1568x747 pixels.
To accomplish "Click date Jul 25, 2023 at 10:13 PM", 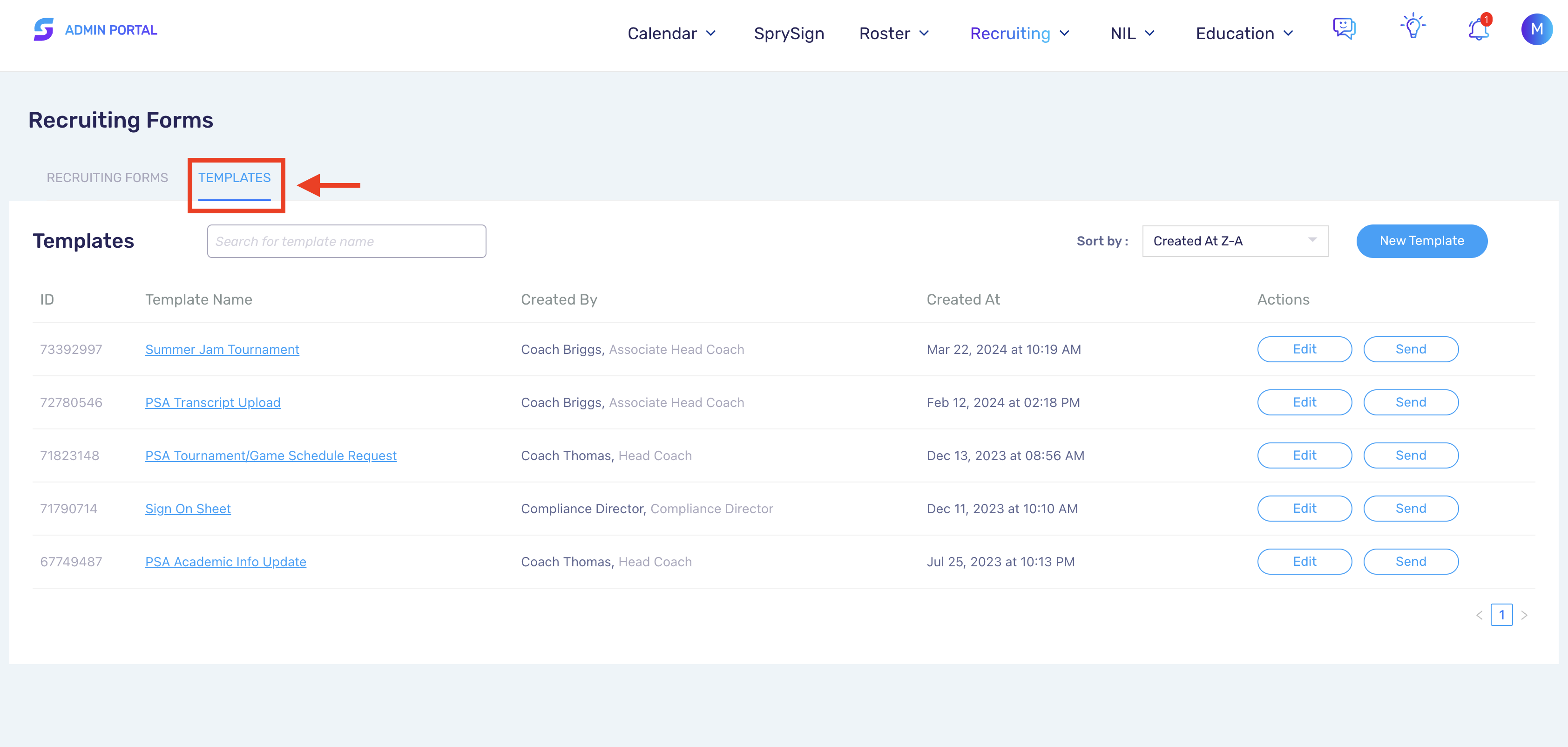I will (x=1000, y=561).
